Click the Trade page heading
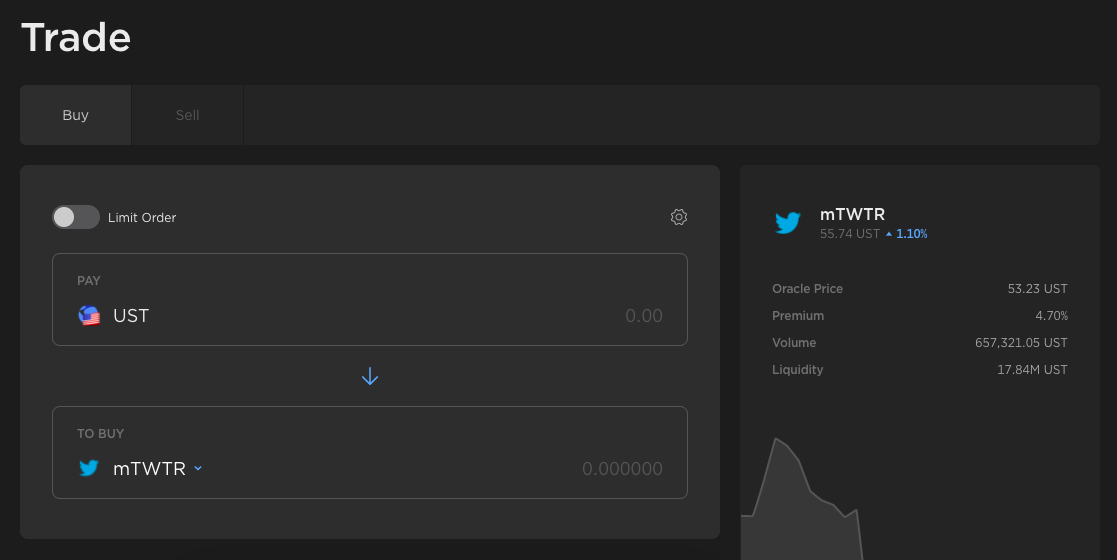The height and width of the screenshot is (560, 1117). [76, 37]
